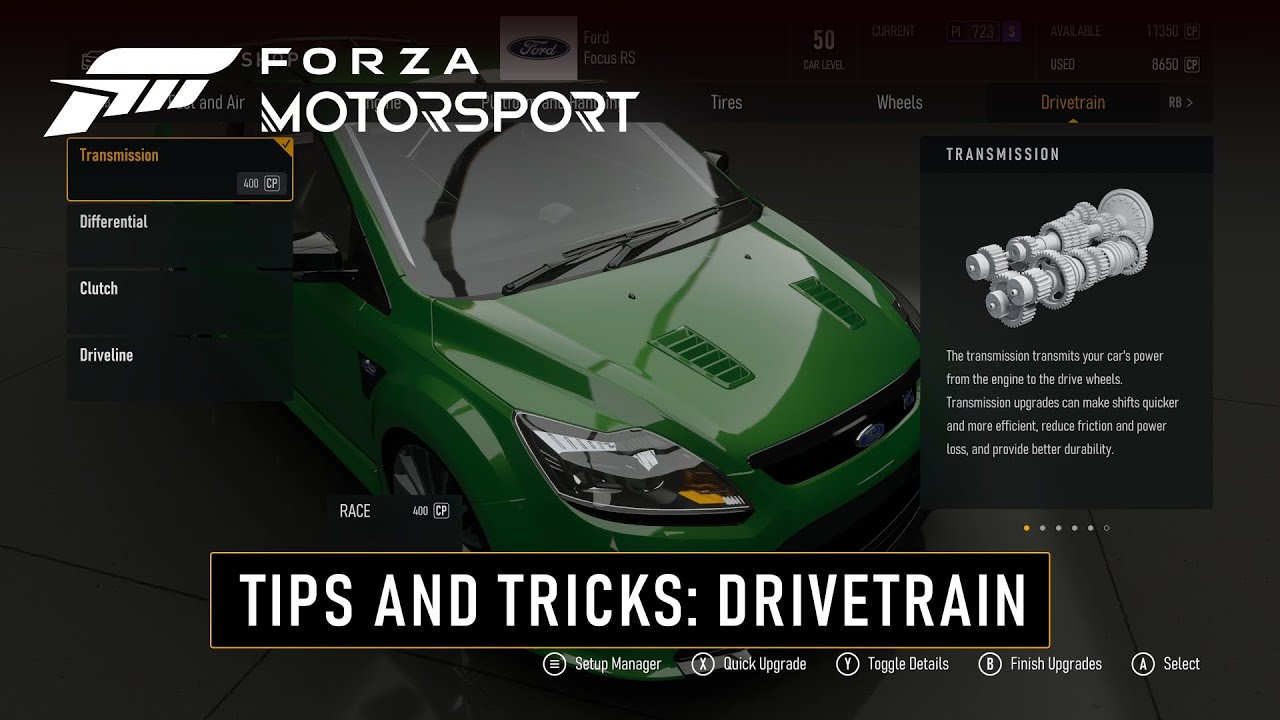This screenshot has height=720, width=1280.
Task: Select the second page indicator dot
Action: (x=1042, y=528)
